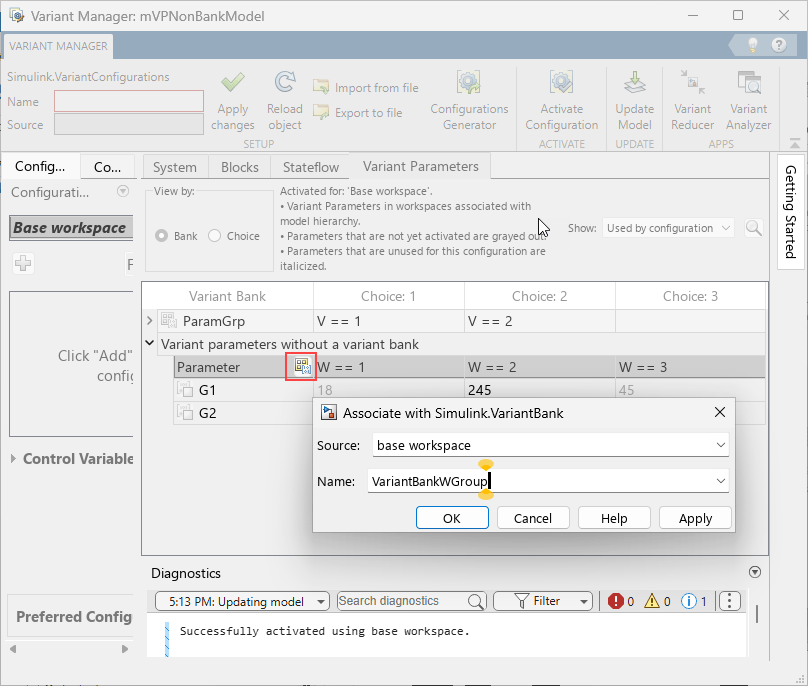Click the errors count icon in Diagnostics

click(615, 601)
